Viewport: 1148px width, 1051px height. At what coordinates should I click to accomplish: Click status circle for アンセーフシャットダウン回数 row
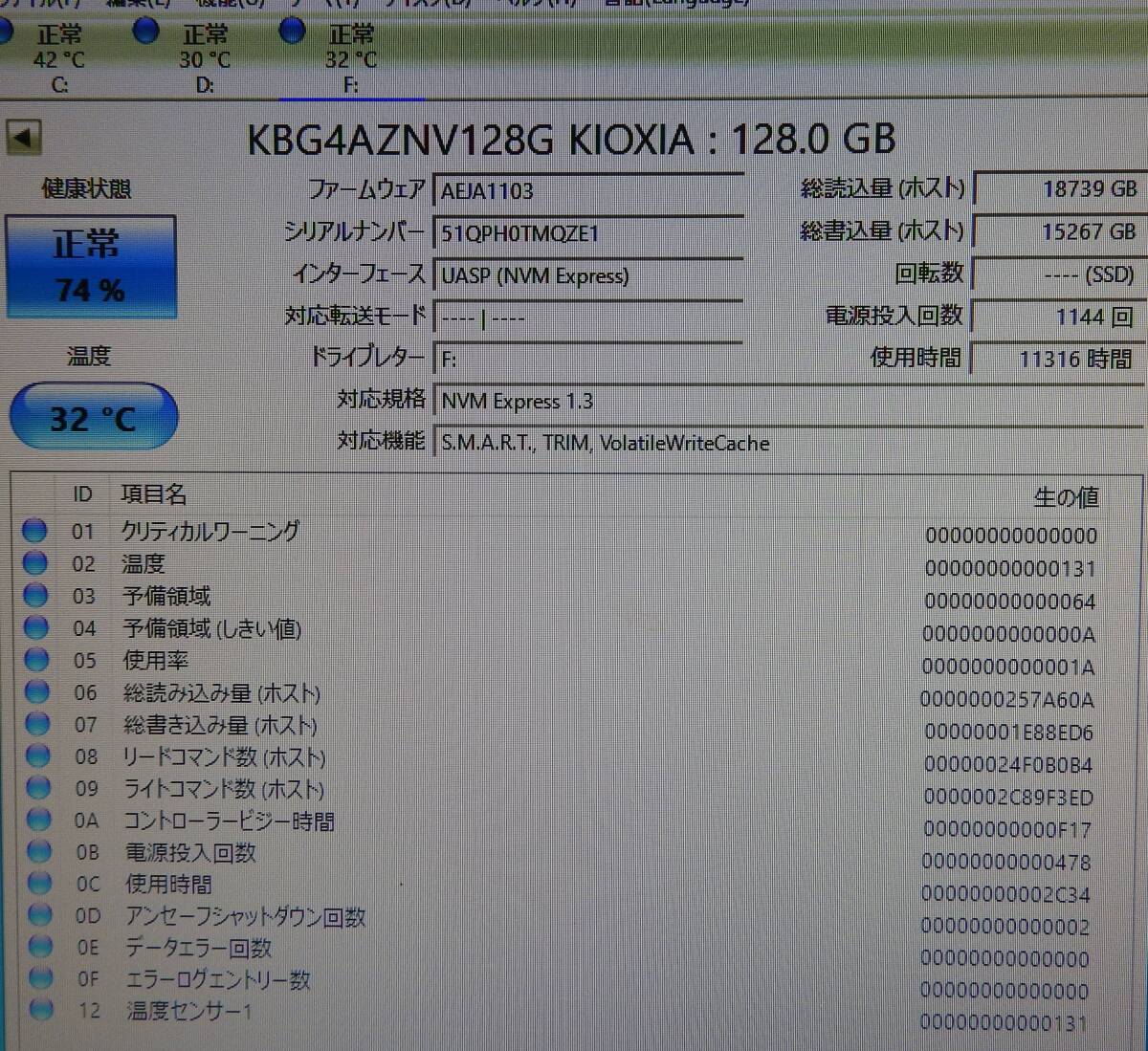click(40, 914)
